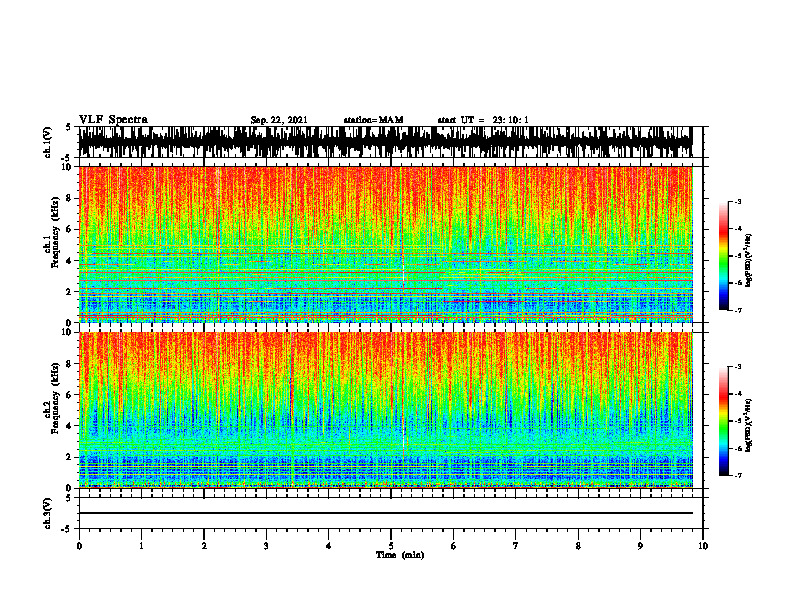Click the "Time (min)" axis label
The width and height of the screenshot is (792, 612).
tap(400, 555)
